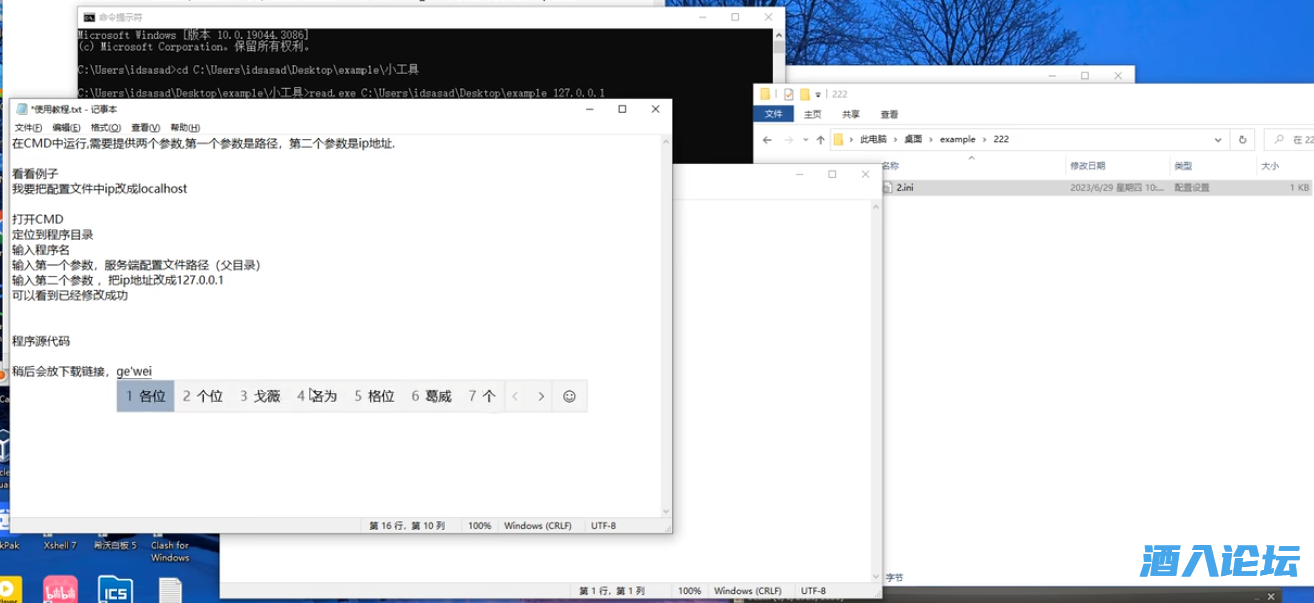
Task: Click the example breadcrumb in address bar
Action: tap(957, 140)
